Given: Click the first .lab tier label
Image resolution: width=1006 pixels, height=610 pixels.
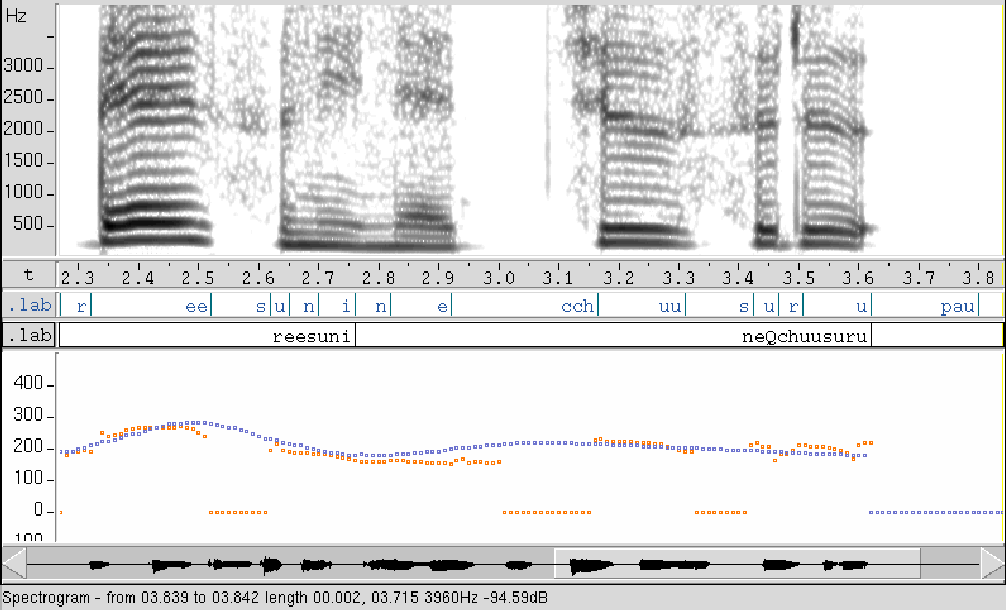Looking at the screenshot, I should tap(29, 305).
